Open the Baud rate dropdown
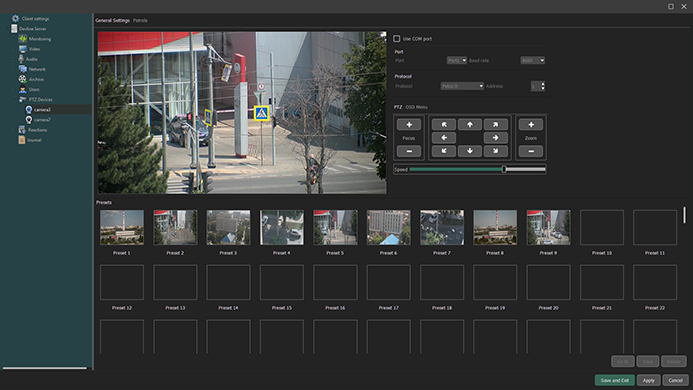The width and height of the screenshot is (693, 390). pyautogui.click(x=532, y=61)
